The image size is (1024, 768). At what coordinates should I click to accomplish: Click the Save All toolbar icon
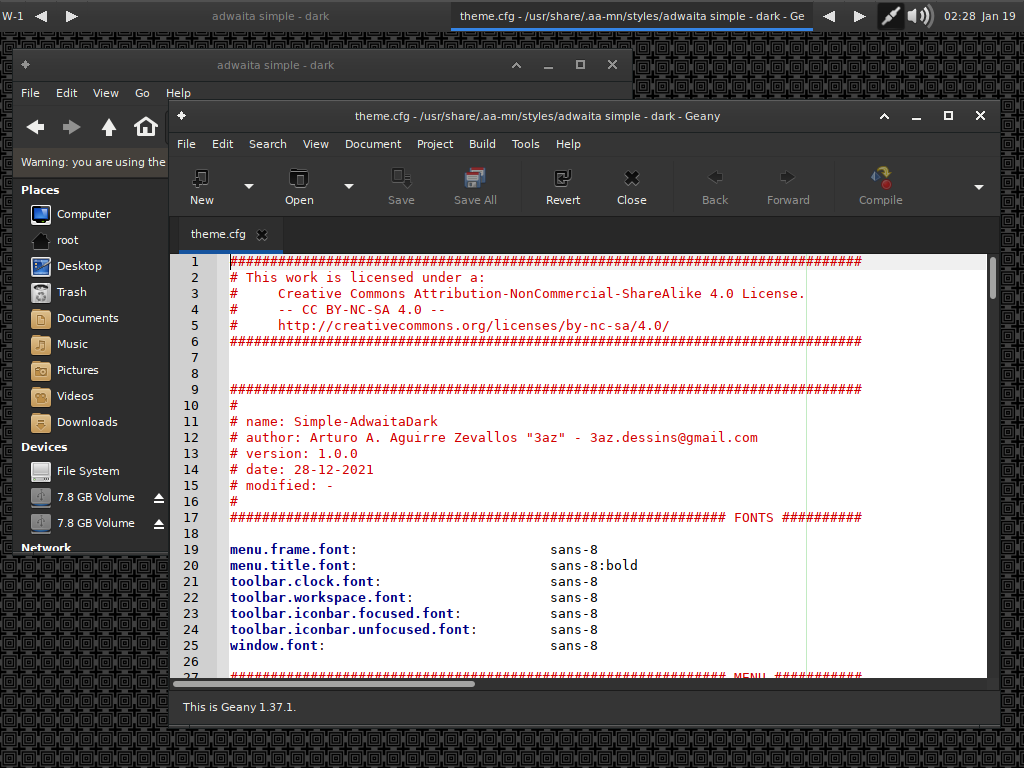coord(475,178)
